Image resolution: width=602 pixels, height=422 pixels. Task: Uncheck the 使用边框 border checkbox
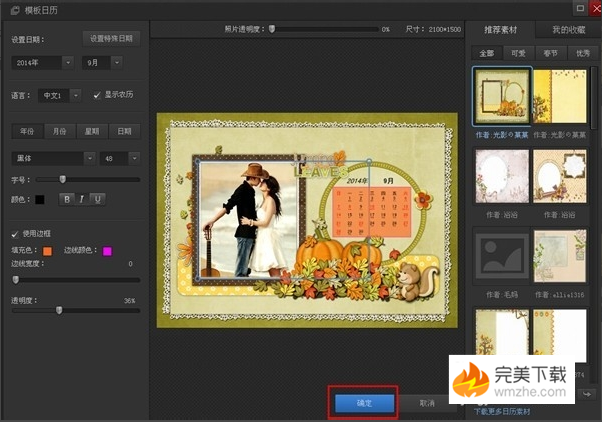15,233
